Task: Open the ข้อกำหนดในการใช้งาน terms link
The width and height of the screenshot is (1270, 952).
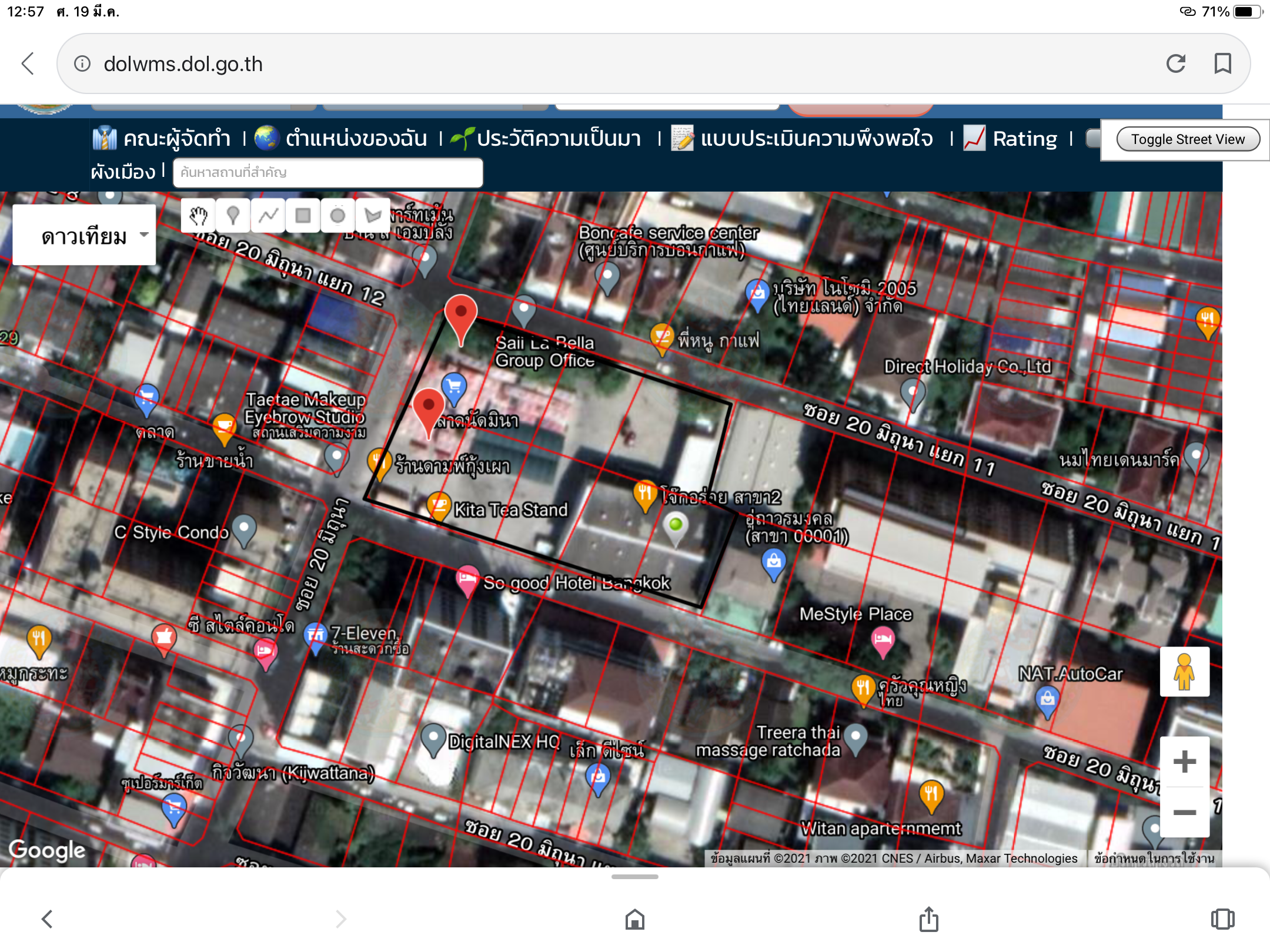Action: click(x=1154, y=859)
